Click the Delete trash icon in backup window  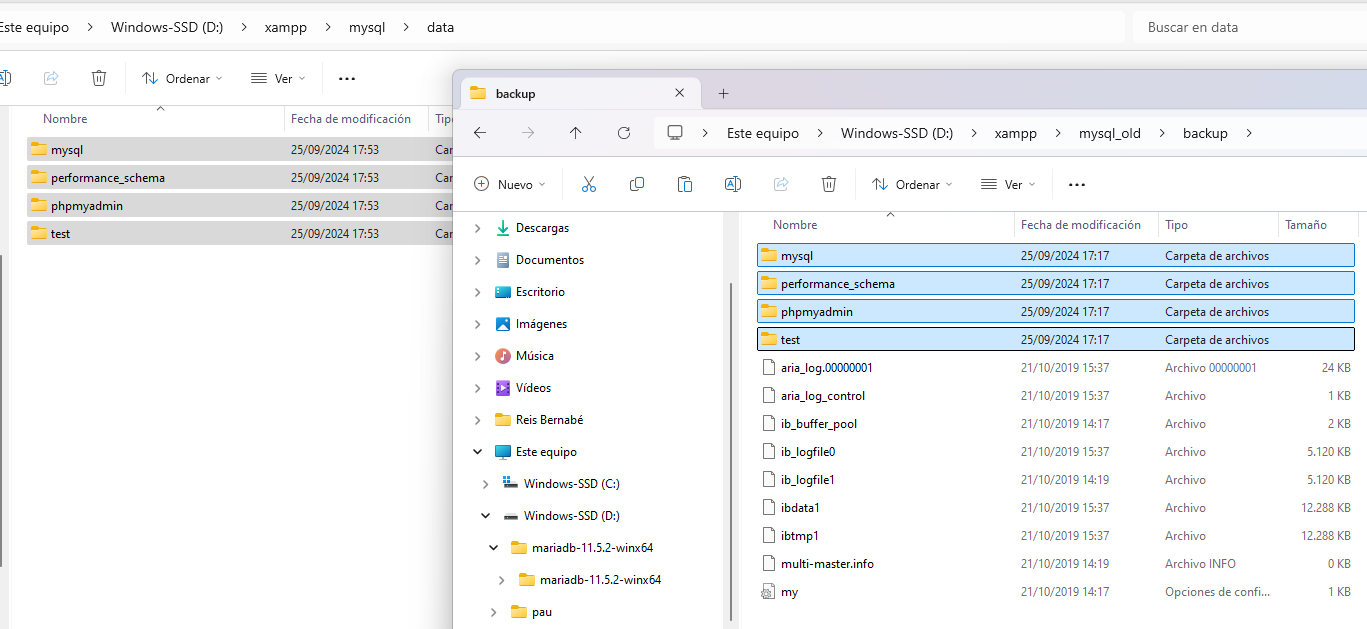coord(828,184)
